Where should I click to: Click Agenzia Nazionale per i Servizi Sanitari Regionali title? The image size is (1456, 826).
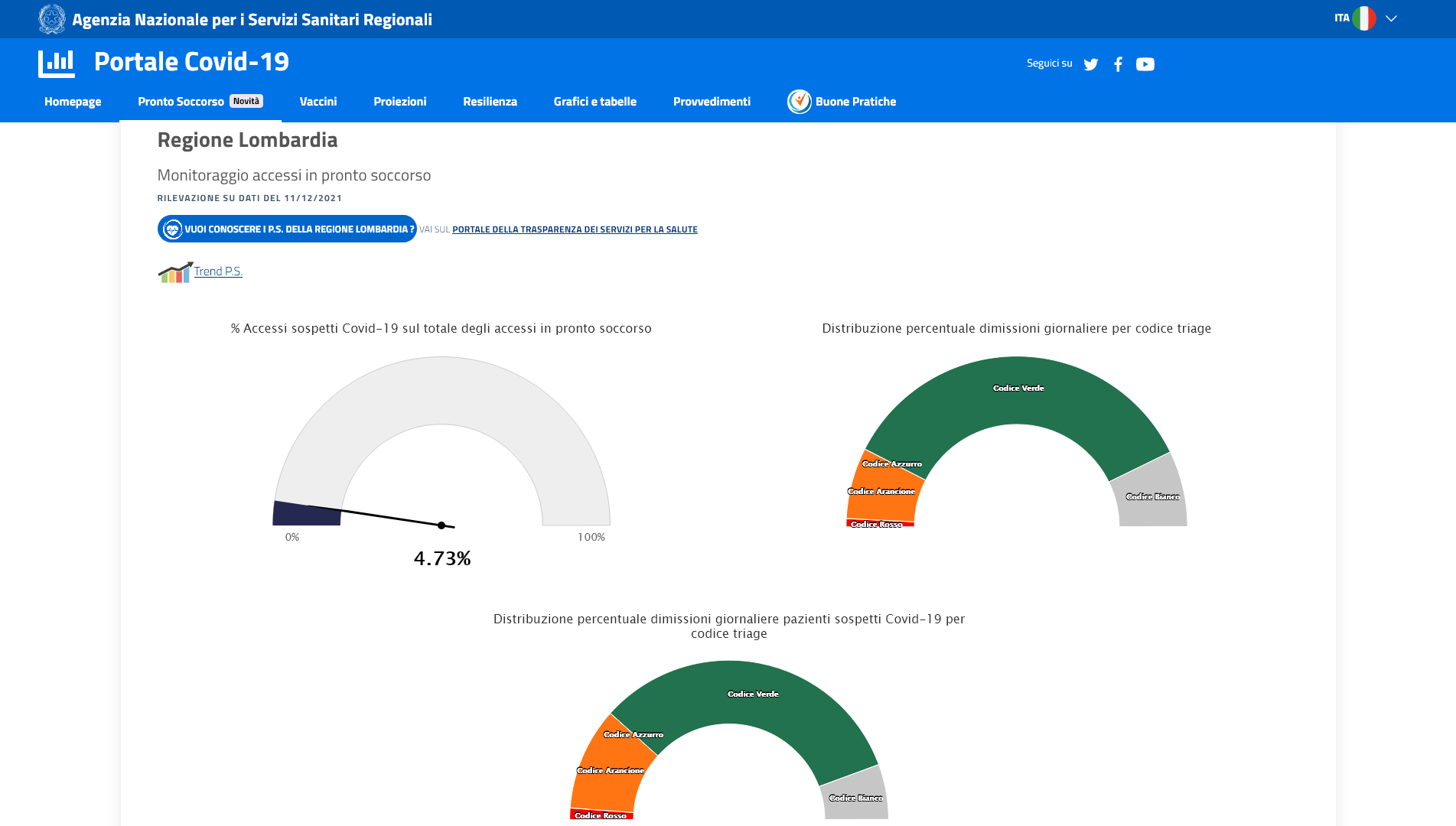point(252,19)
